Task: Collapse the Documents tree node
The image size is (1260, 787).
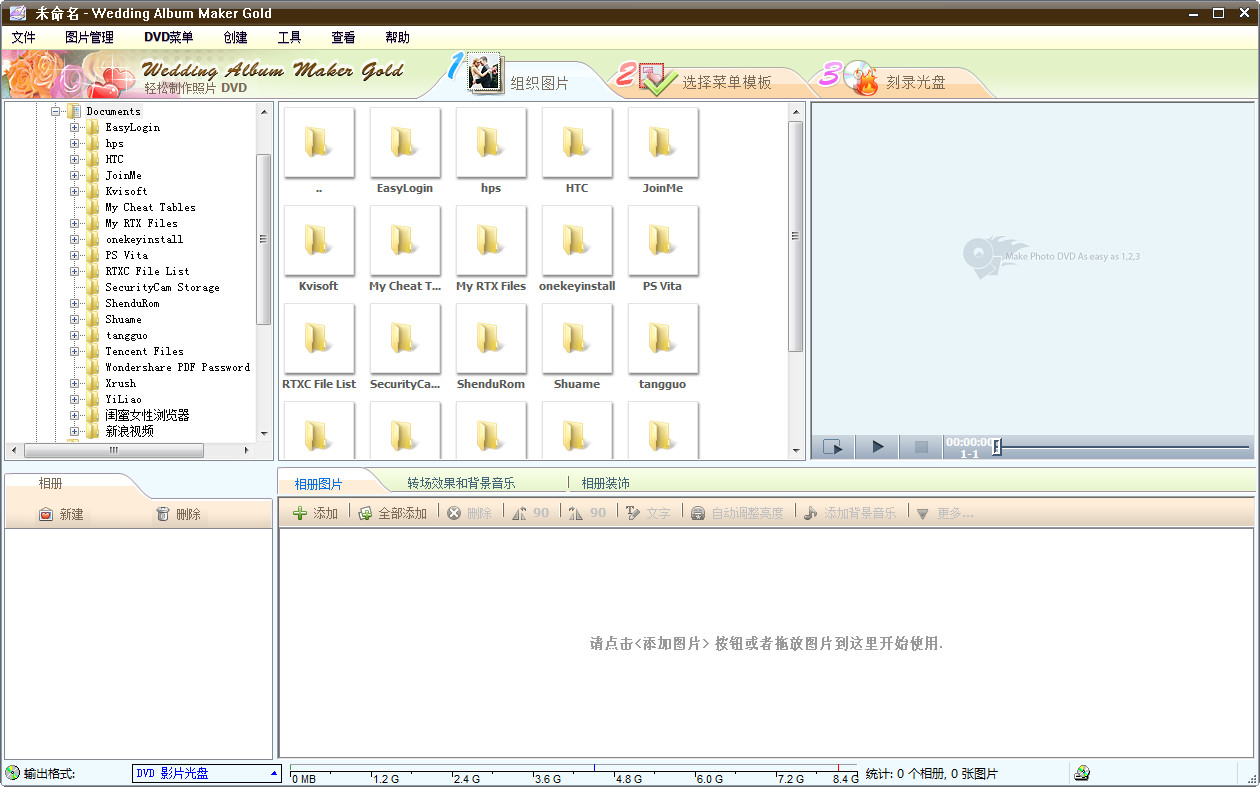Action: (56, 111)
